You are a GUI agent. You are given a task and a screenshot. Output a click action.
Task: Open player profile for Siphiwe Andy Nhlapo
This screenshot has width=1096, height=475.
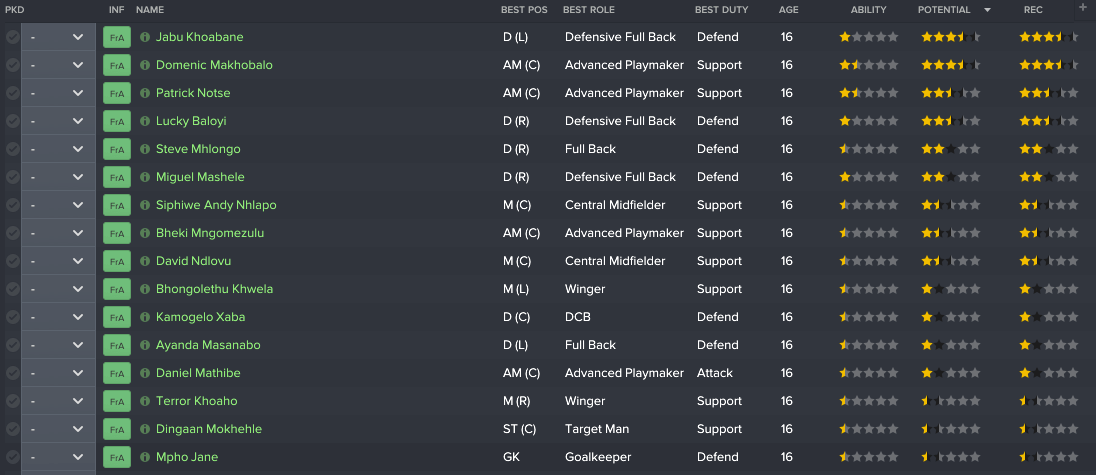click(216, 205)
